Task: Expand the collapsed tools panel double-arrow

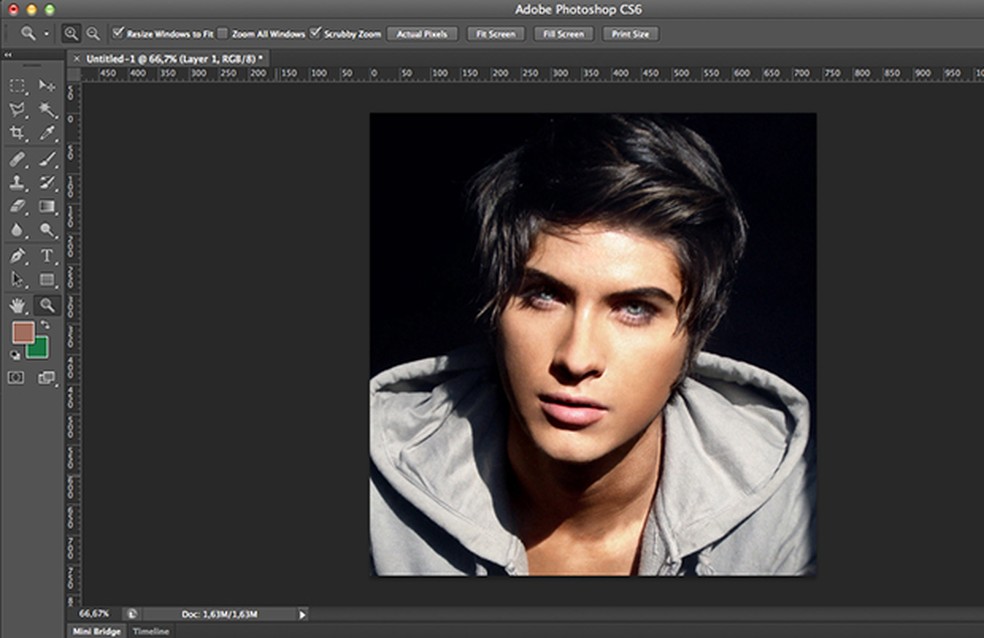Action: (x=9, y=56)
